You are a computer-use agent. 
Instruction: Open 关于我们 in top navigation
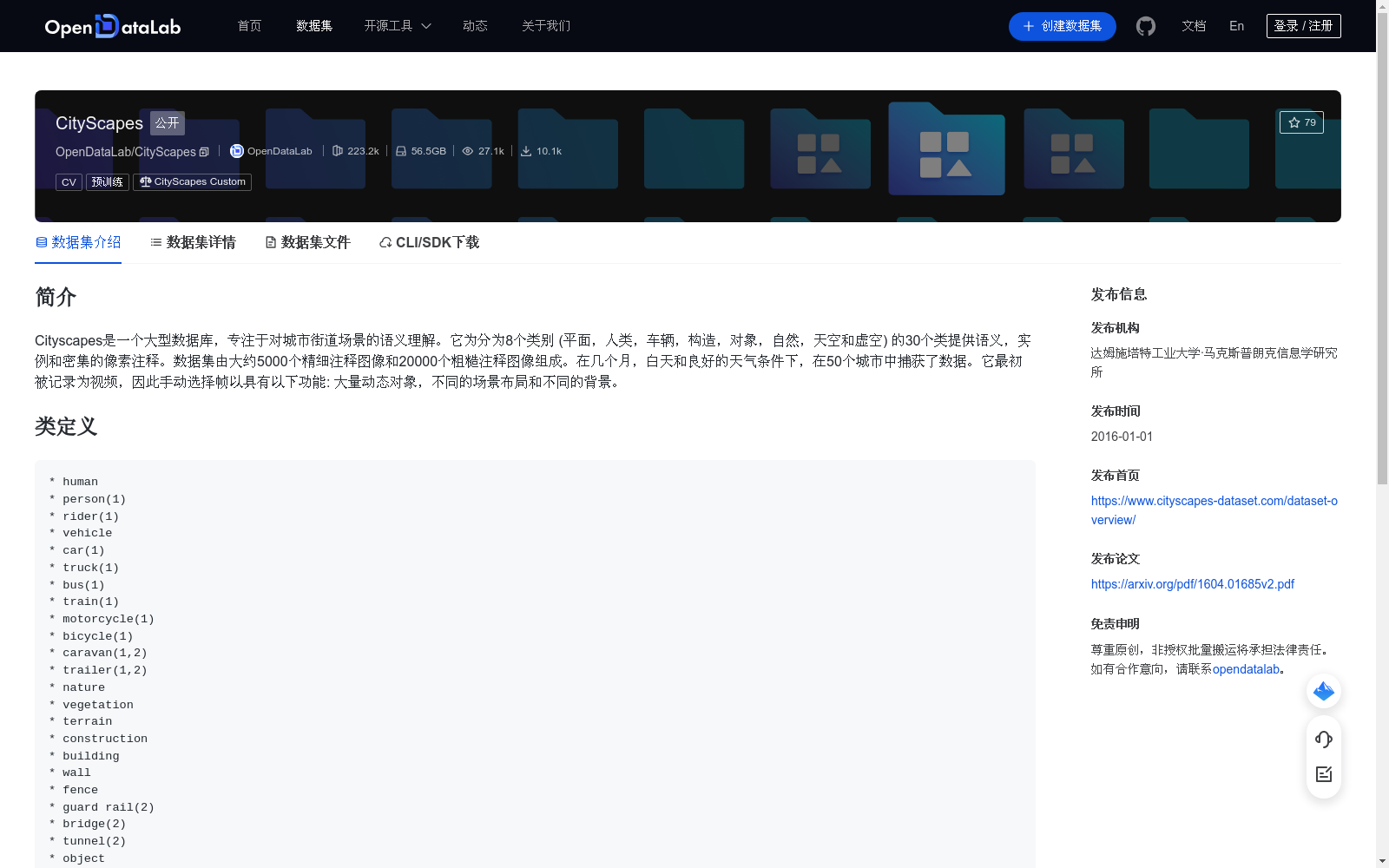546,26
